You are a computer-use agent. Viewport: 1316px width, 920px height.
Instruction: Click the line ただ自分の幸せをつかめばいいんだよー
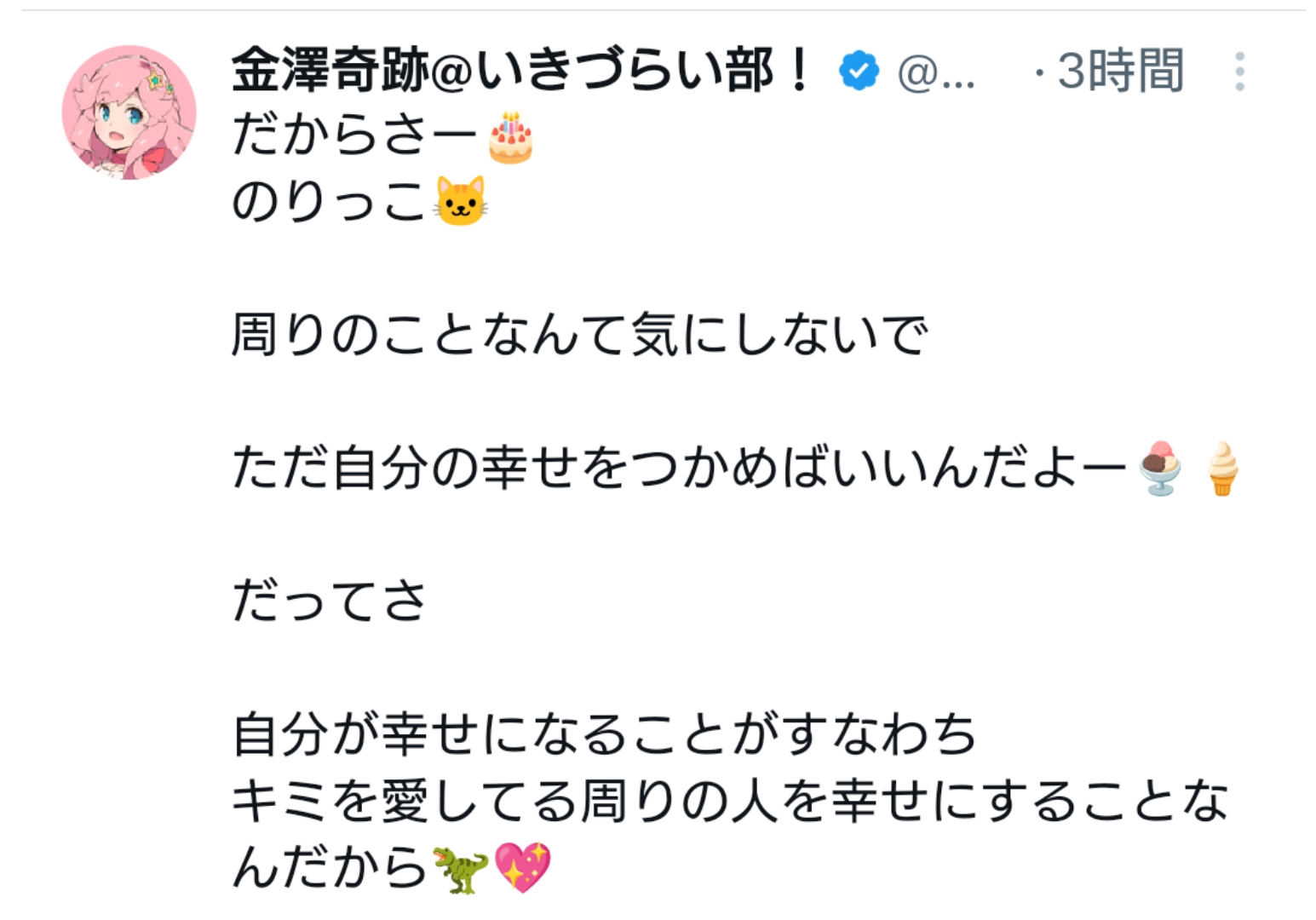pos(679,469)
